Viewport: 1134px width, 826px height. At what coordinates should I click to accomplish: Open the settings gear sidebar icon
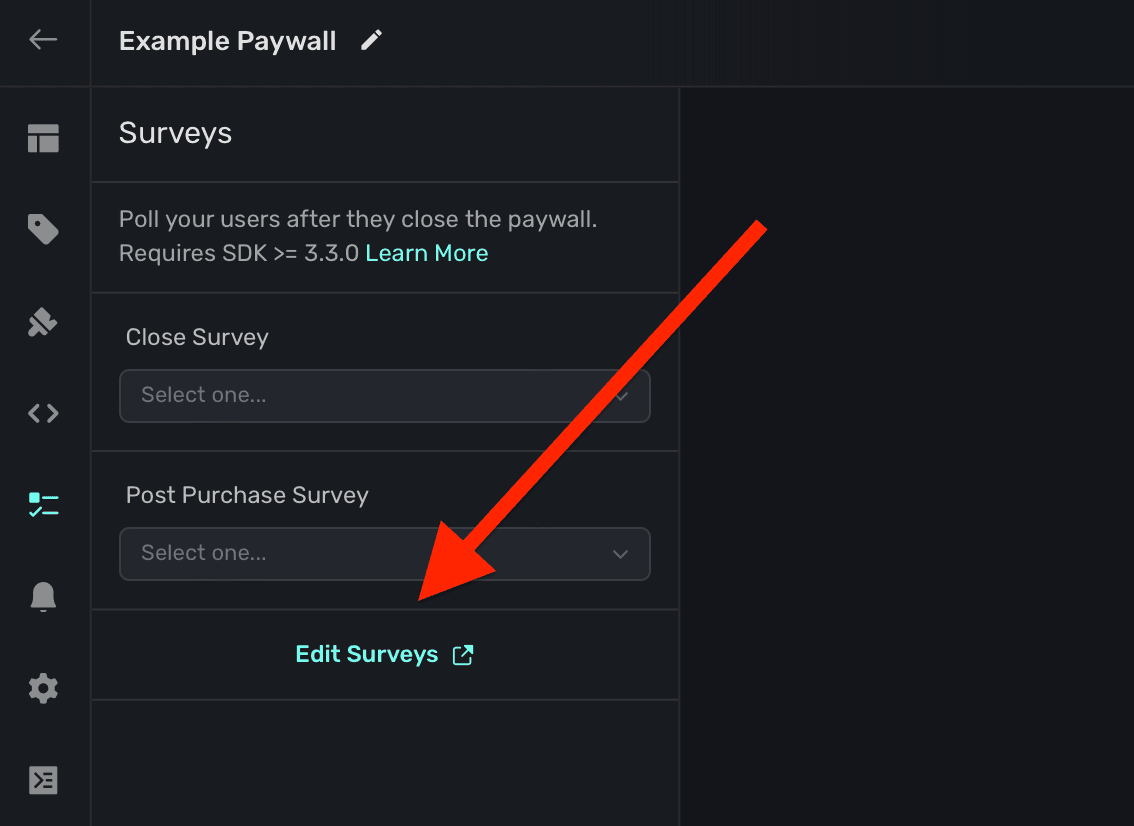(x=43, y=688)
